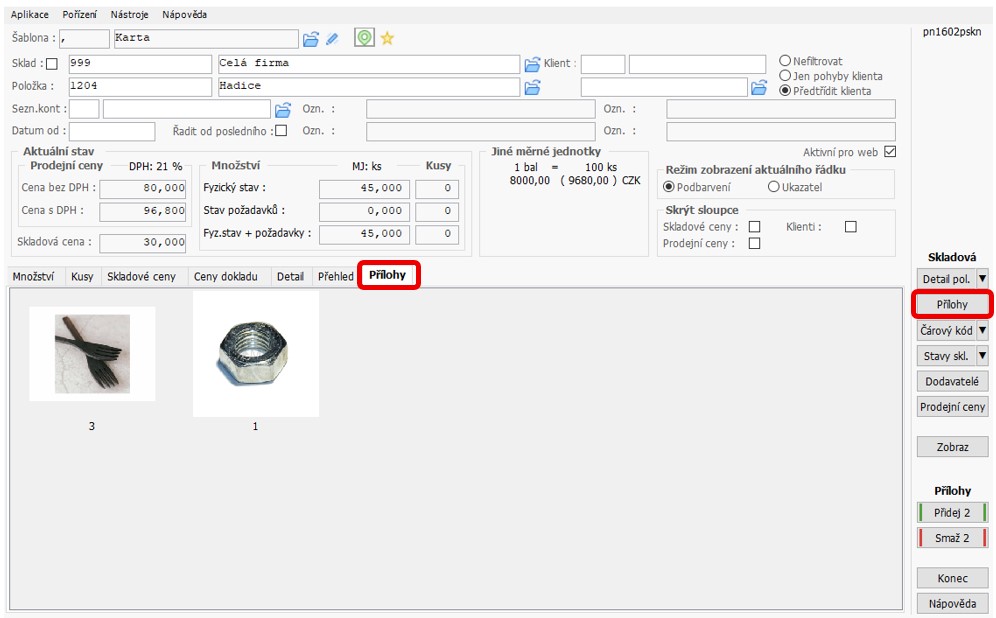Click the Sklad code field with 999
The width and height of the screenshot is (996, 618).
pyautogui.click(x=140, y=64)
